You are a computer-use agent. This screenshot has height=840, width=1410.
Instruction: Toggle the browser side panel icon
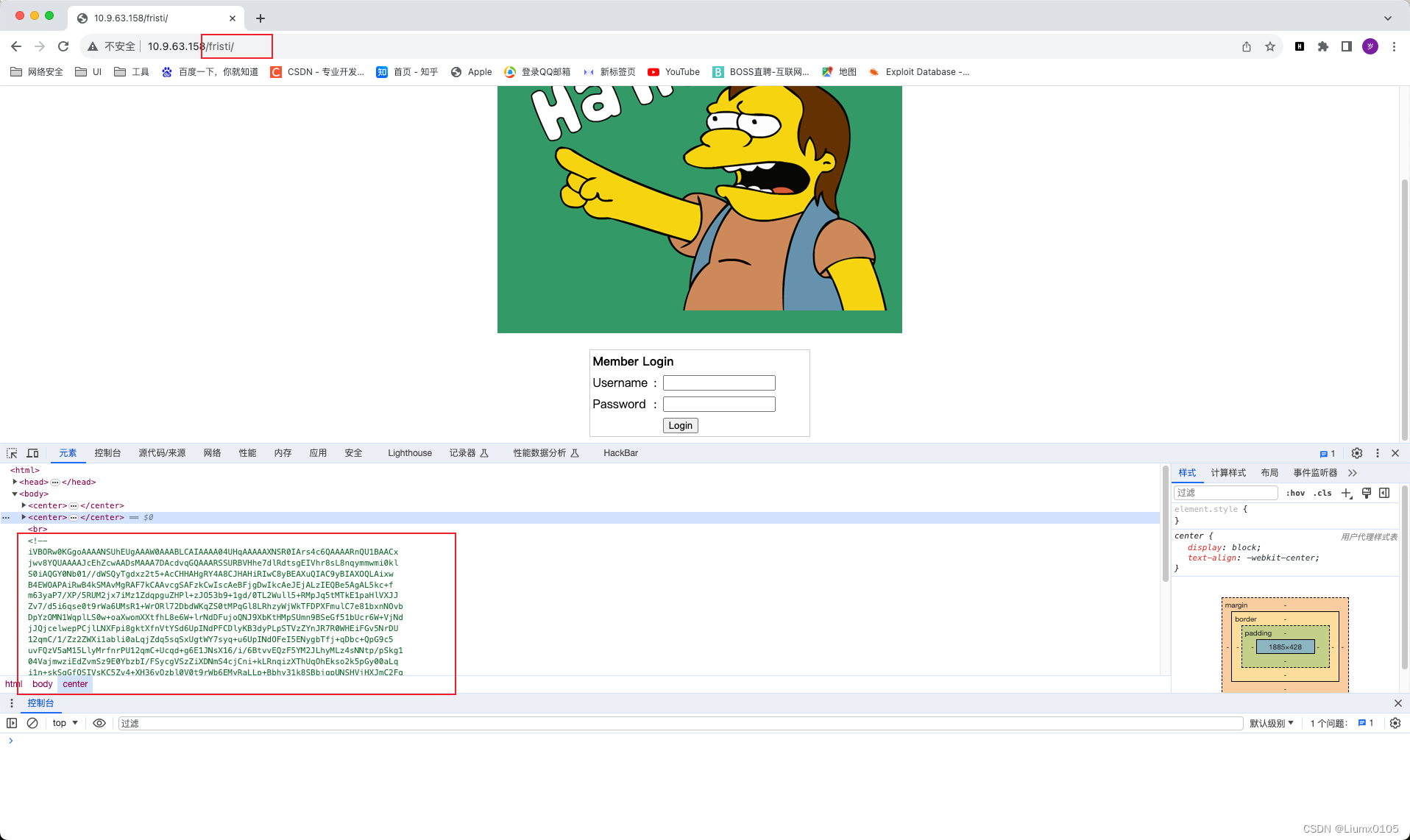[1347, 46]
